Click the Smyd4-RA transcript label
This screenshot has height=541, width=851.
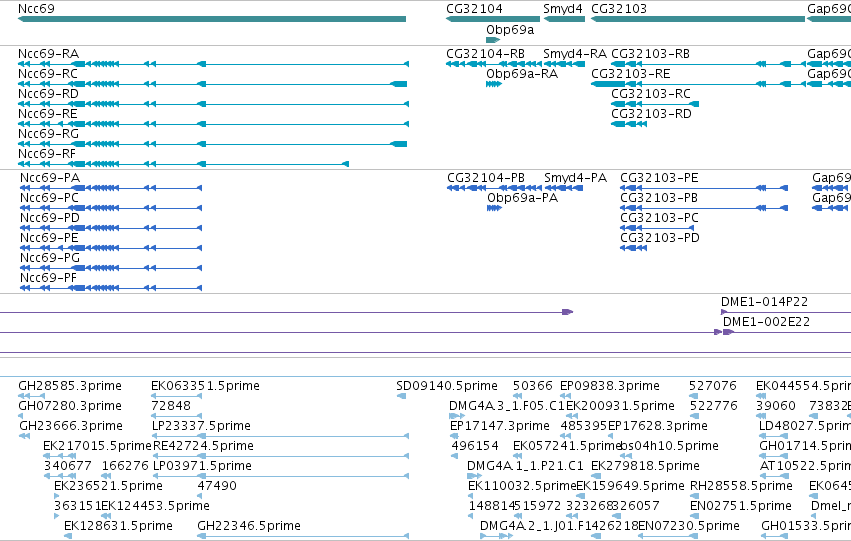(x=575, y=54)
